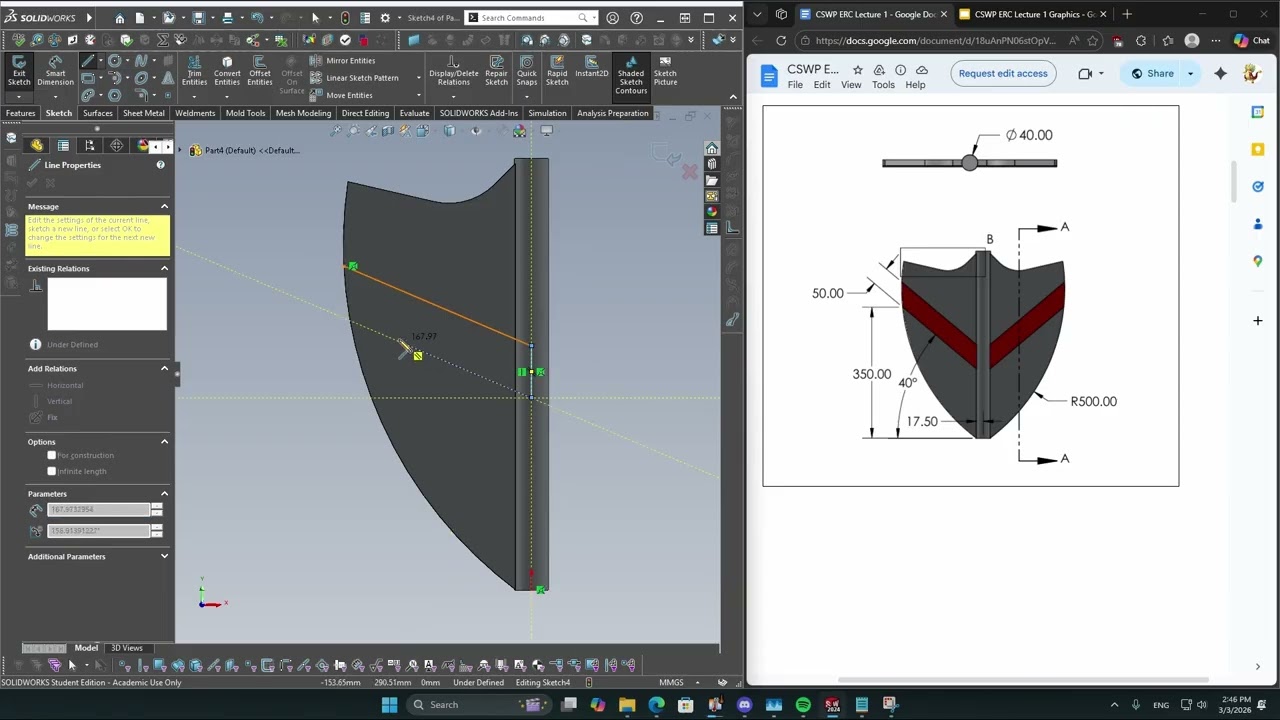Click the Sketch Picture tool
The image size is (1280, 720).
pyautogui.click(x=665, y=70)
